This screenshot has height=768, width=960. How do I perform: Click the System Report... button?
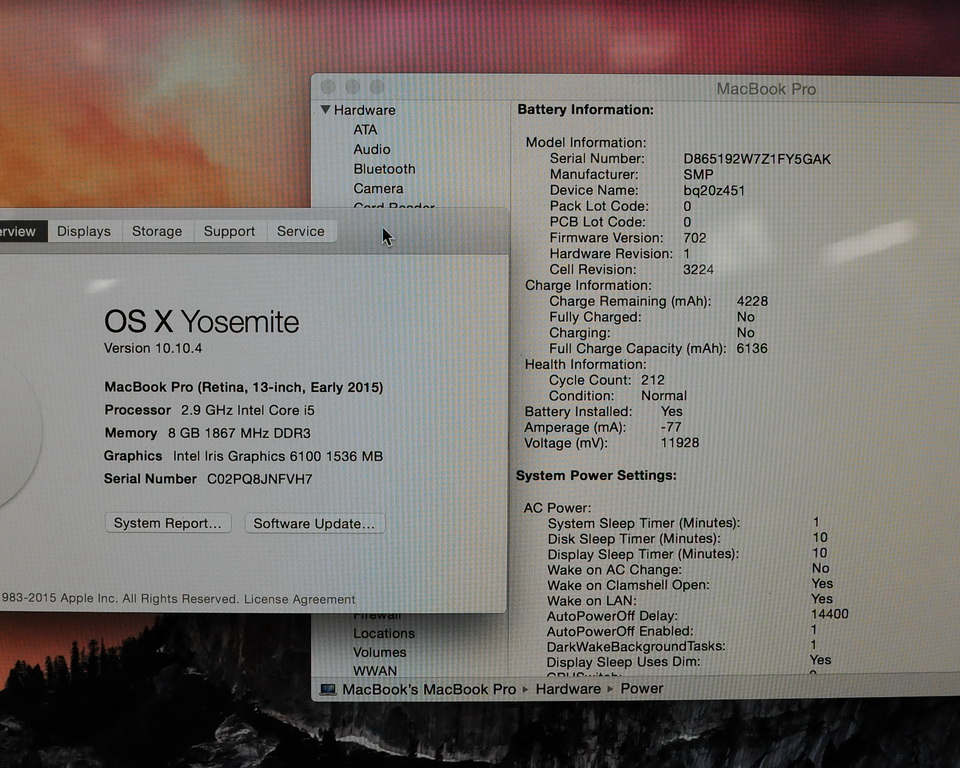(x=168, y=523)
